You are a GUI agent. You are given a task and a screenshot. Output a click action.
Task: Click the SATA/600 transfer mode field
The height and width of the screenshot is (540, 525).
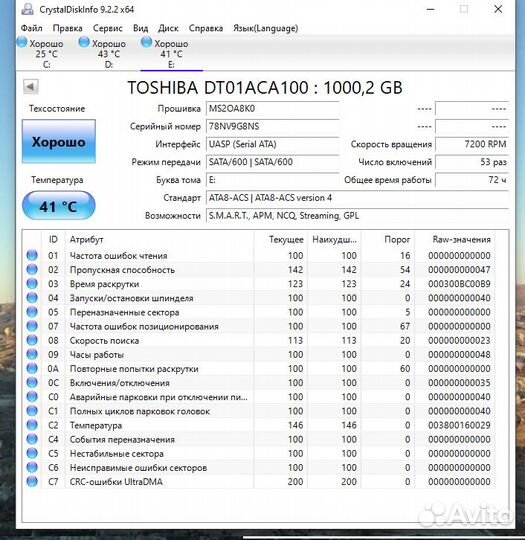pos(272,162)
